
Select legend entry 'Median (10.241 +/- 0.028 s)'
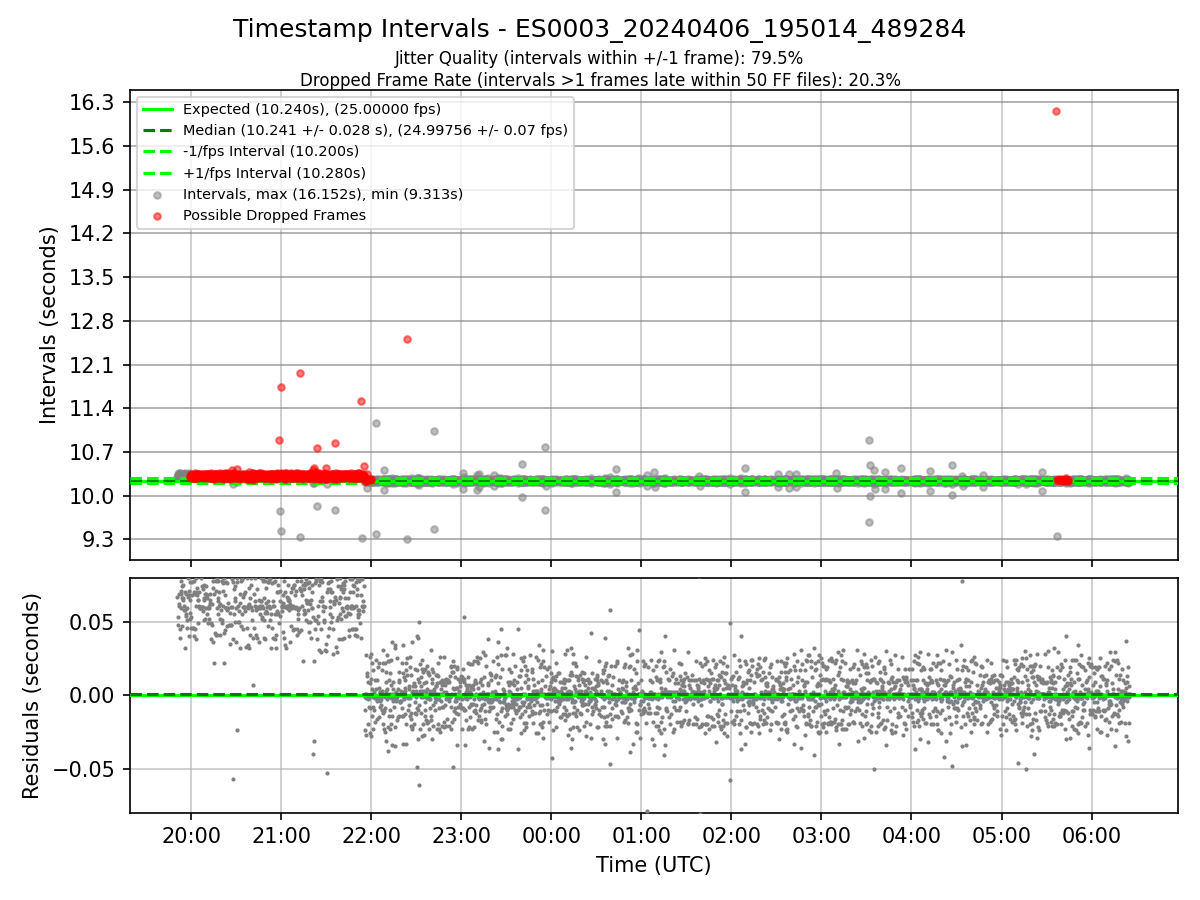pos(375,130)
